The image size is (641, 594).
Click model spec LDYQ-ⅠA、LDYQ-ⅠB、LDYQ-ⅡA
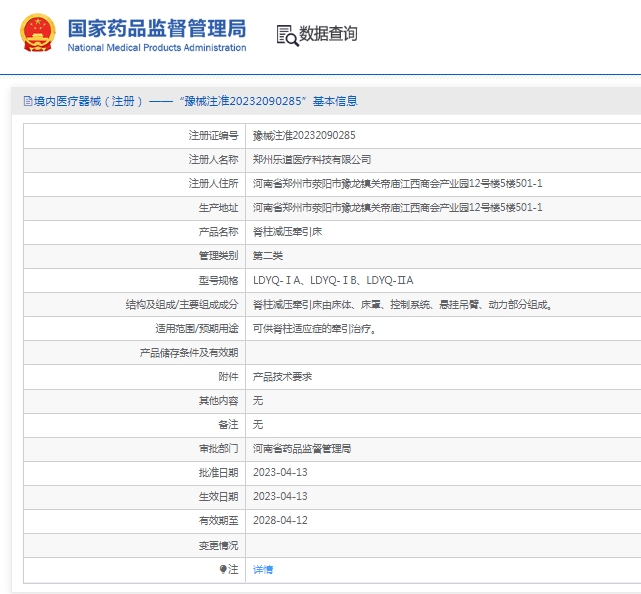click(333, 280)
